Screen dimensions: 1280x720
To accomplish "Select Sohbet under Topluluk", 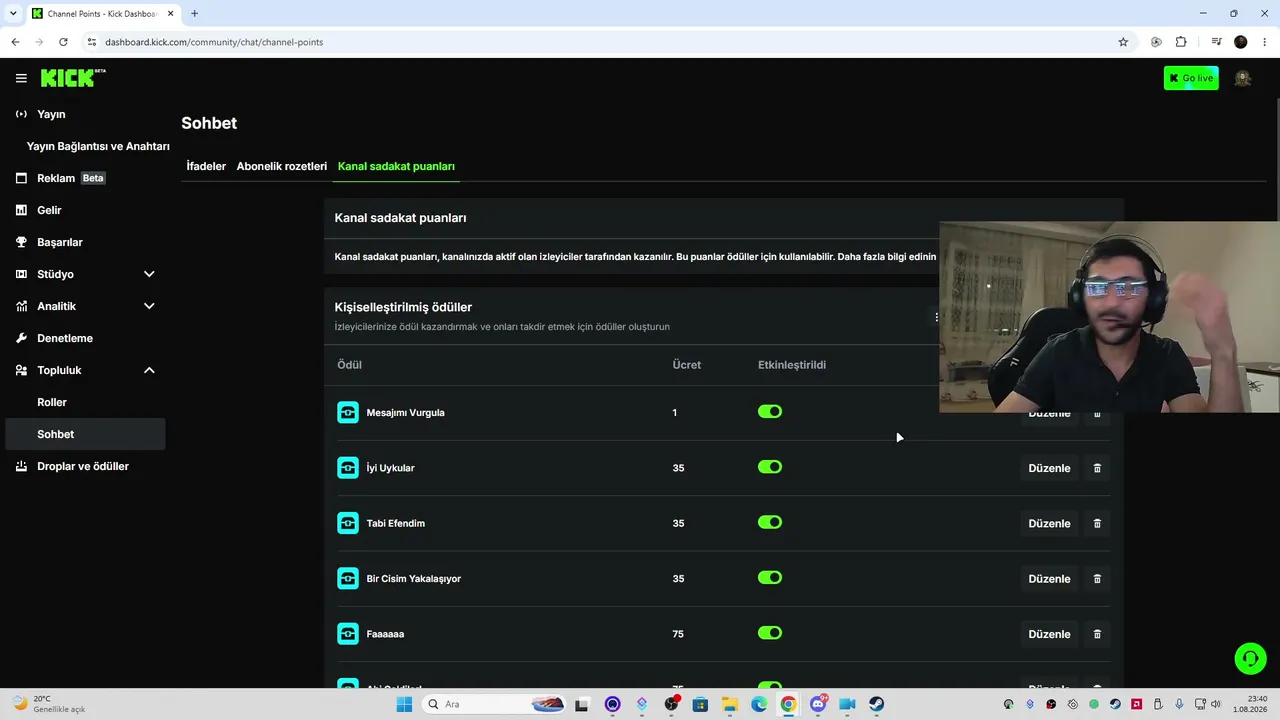I will pyautogui.click(x=86, y=434).
